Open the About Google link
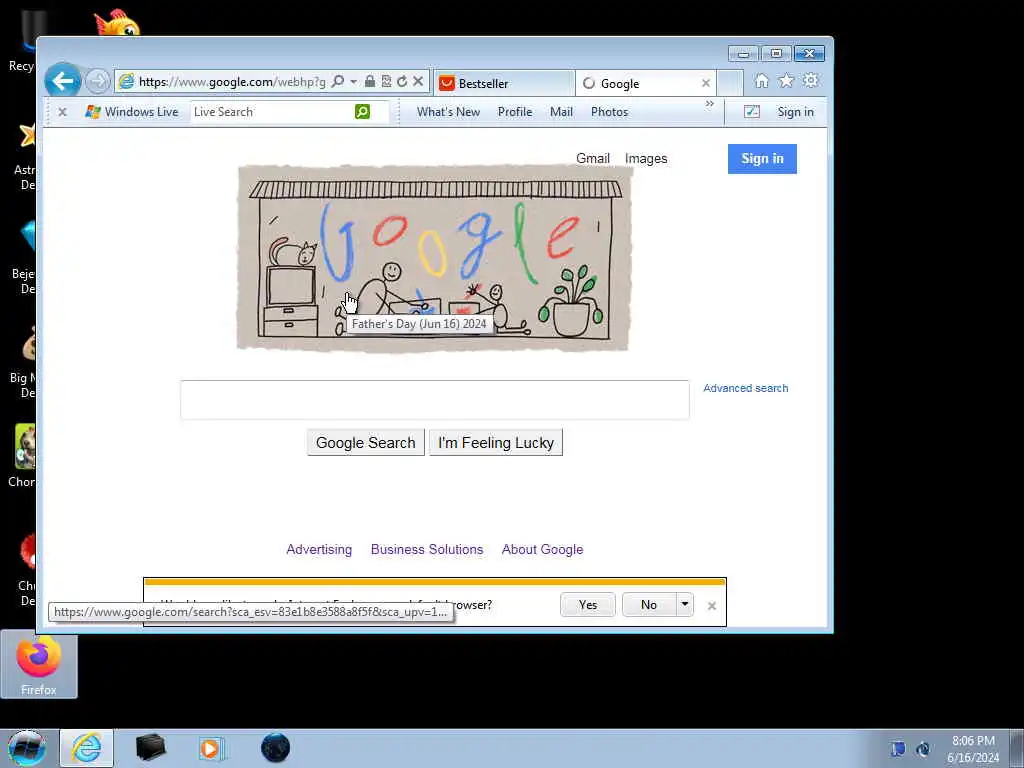Image resolution: width=1024 pixels, height=768 pixels. [542, 550]
